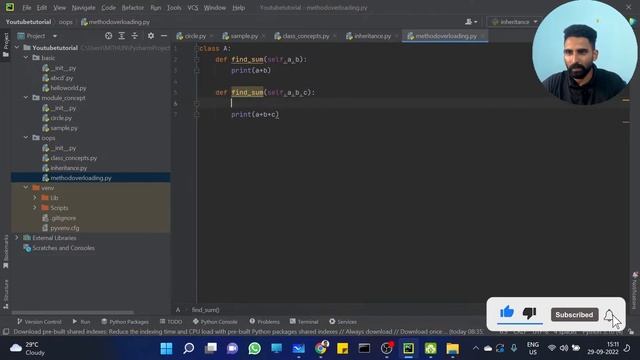Open Windows Search in taskbar
The height and width of the screenshot is (360, 640).
[x=188, y=349]
